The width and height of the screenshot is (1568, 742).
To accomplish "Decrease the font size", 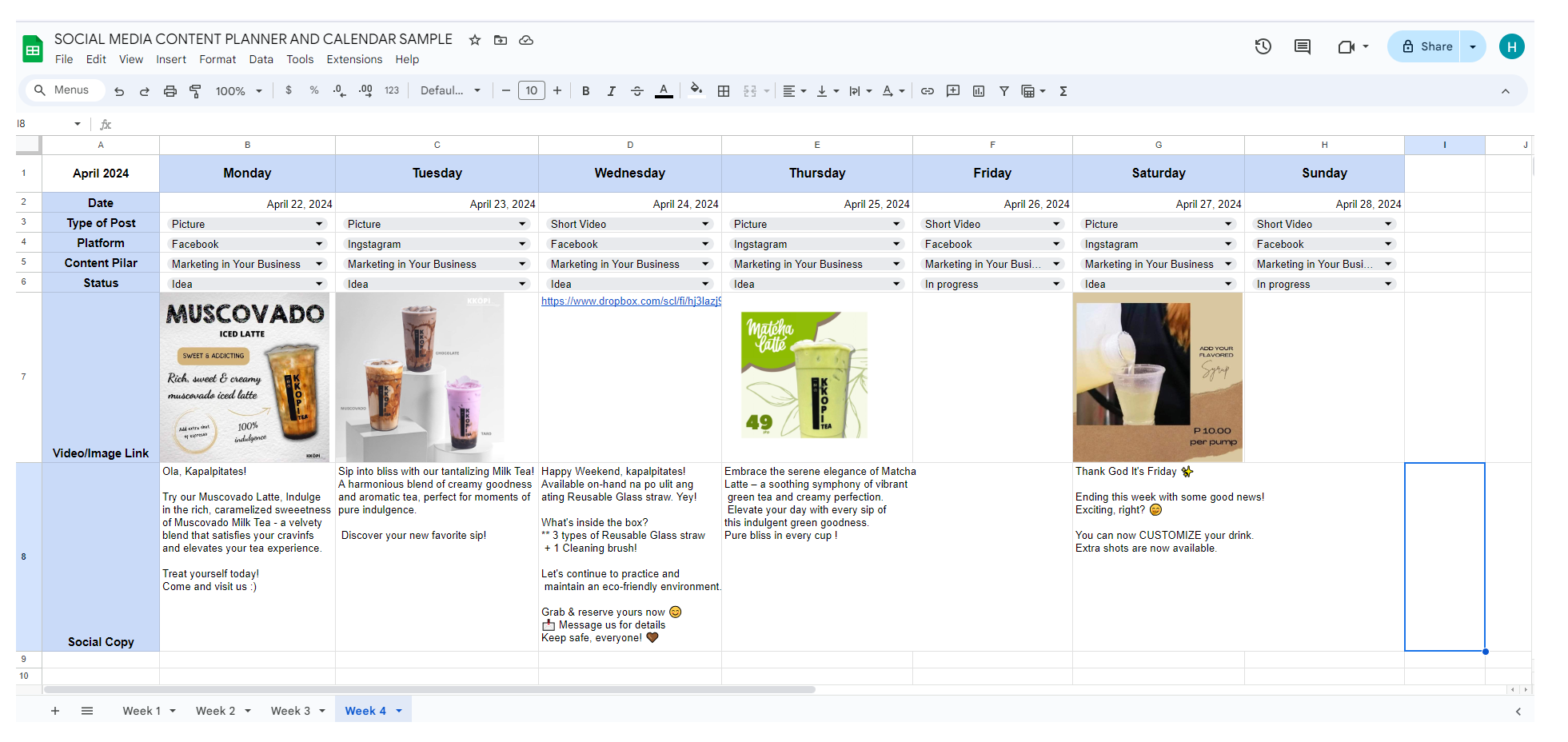I will coord(506,91).
